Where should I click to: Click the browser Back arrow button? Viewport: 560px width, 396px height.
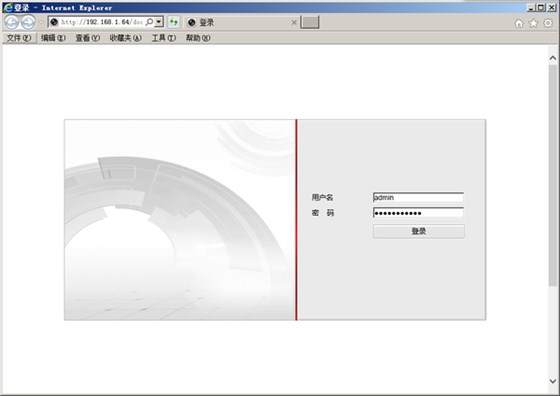coord(11,22)
